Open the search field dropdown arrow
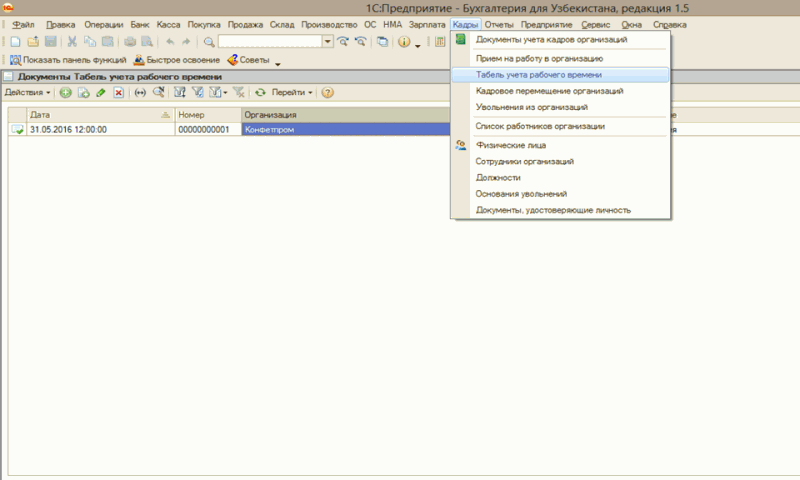 (328, 41)
